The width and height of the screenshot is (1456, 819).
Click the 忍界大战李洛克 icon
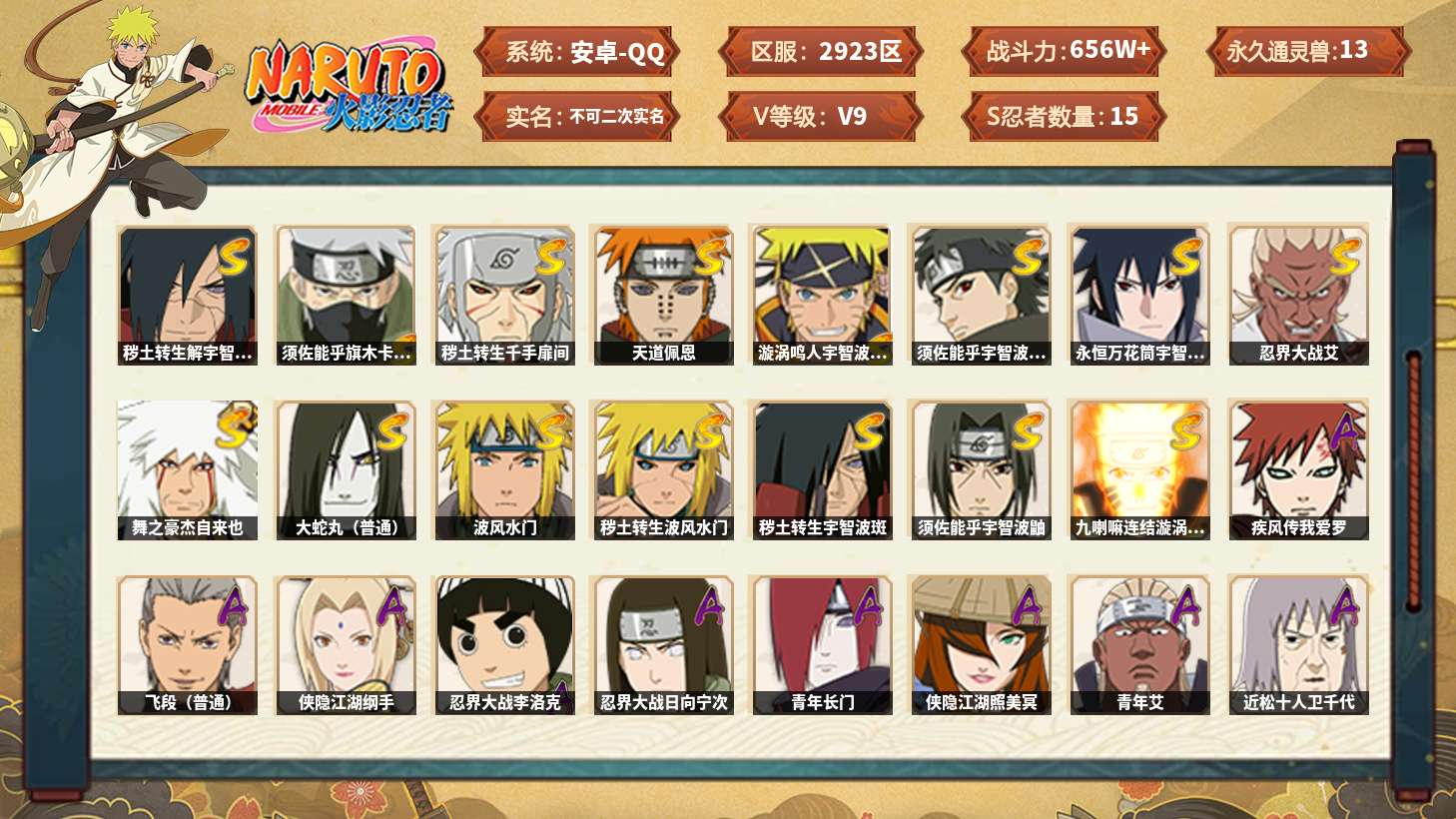(504, 645)
